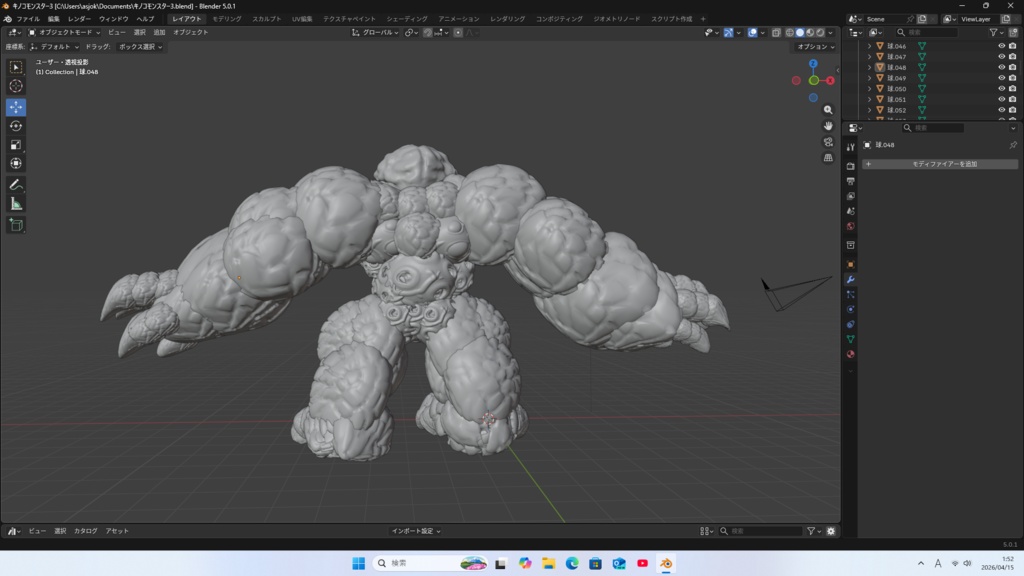
Task: Expand the 球.047 tree item
Action: point(870,57)
